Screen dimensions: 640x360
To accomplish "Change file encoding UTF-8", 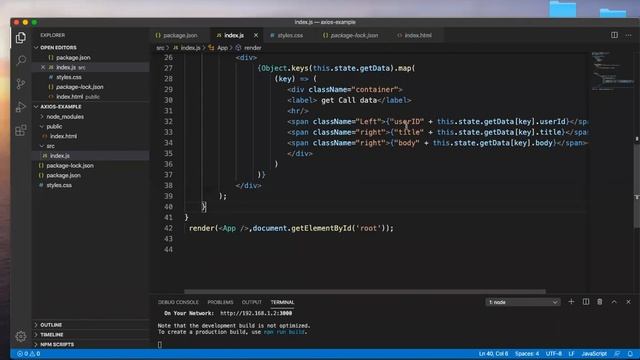I will coord(553,353).
